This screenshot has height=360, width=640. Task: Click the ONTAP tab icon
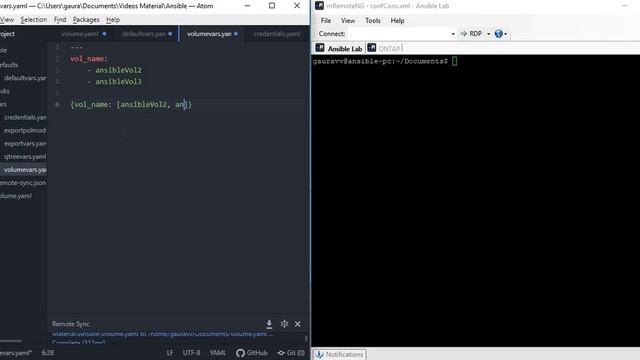pos(371,48)
